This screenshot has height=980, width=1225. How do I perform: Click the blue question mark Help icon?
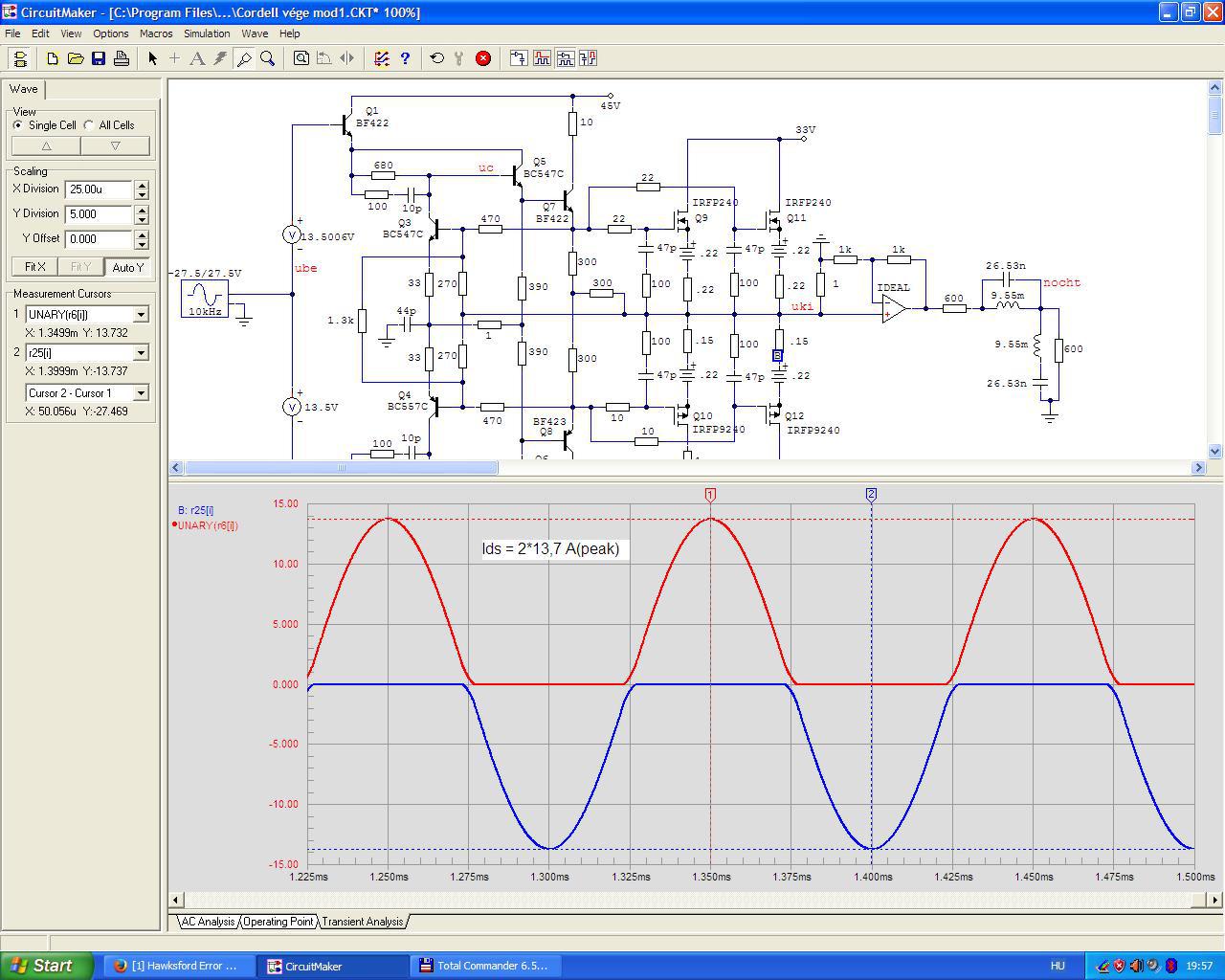[x=405, y=58]
